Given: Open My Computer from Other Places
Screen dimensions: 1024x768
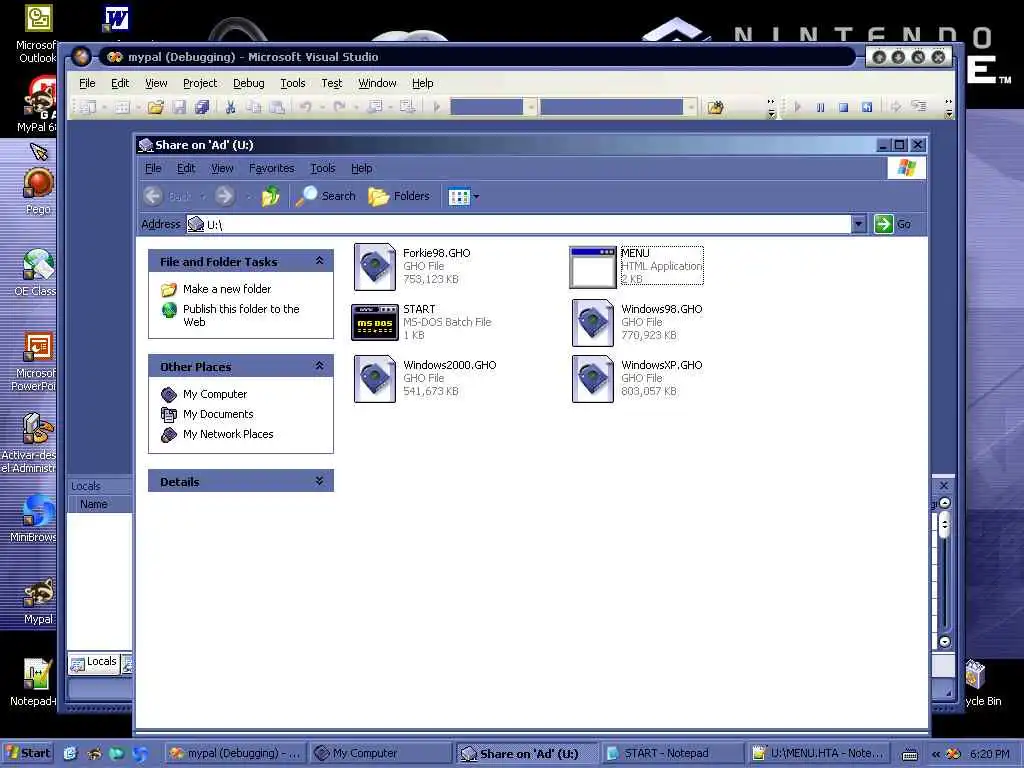Looking at the screenshot, I should click(x=215, y=394).
